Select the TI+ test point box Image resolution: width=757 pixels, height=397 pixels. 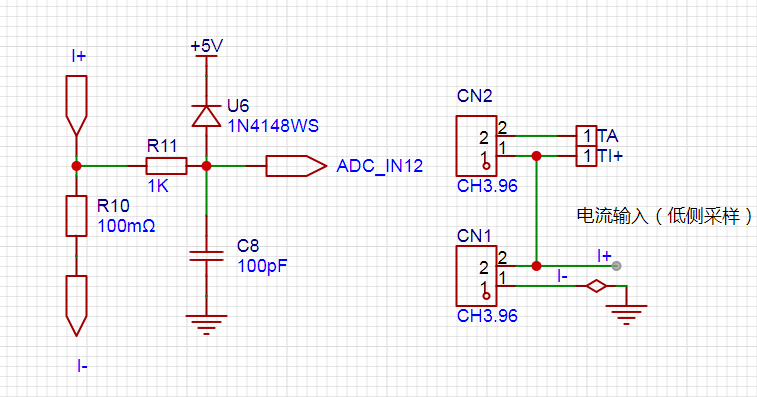586,156
